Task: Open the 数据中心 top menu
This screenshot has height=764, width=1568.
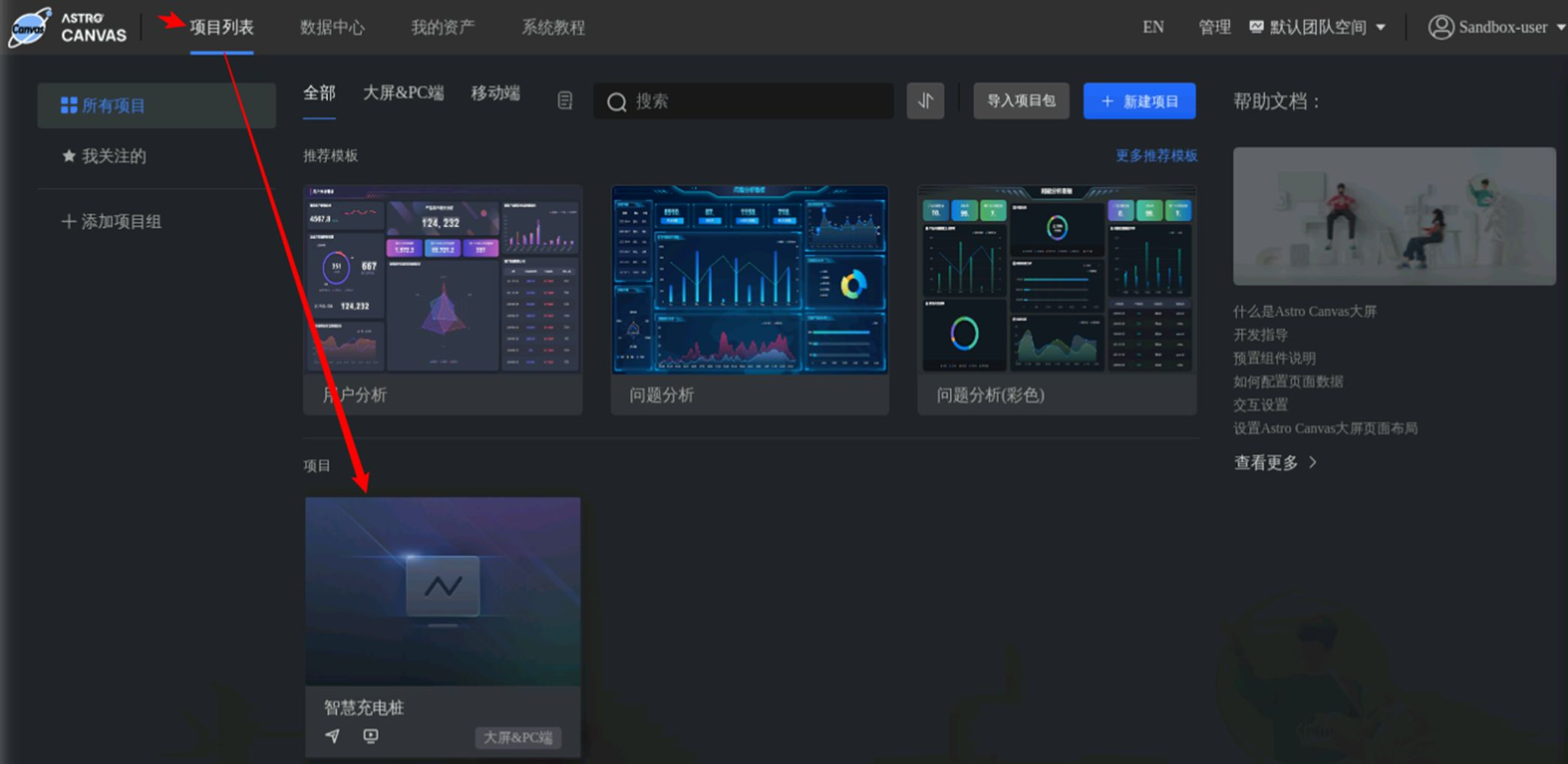Action: [x=332, y=28]
